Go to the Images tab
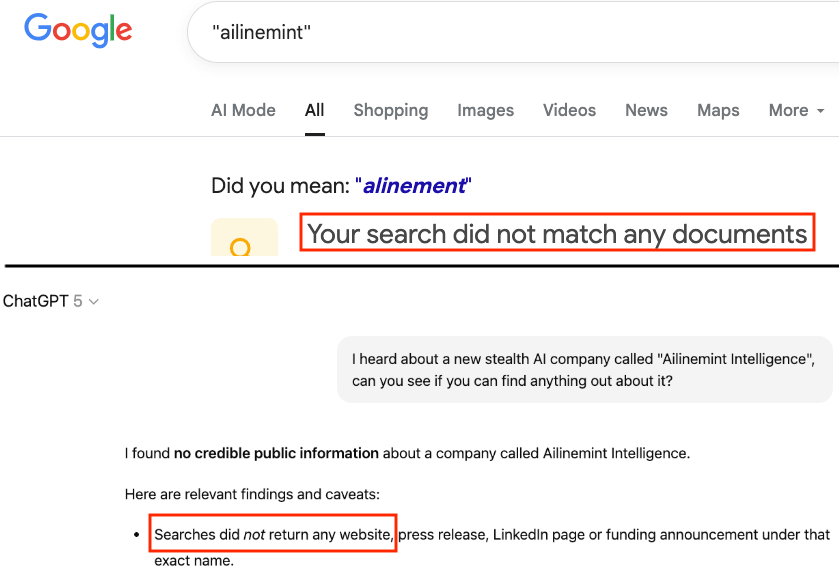This screenshot has height=569, width=839. [x=485, y=110]
